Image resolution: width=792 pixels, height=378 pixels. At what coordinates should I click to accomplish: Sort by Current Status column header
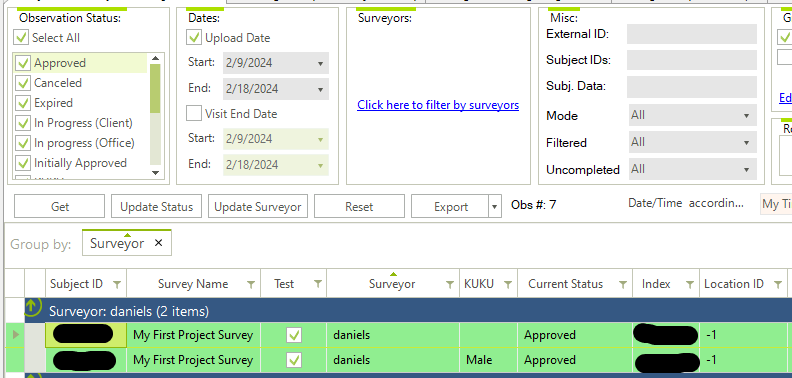[x=566, y=284]
